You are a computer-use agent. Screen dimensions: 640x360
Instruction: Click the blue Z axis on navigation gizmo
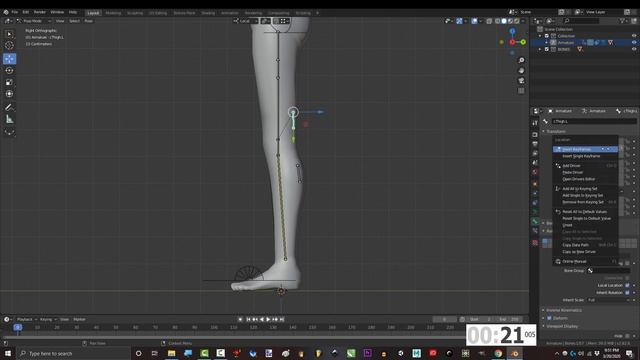(x=512, y=31)
